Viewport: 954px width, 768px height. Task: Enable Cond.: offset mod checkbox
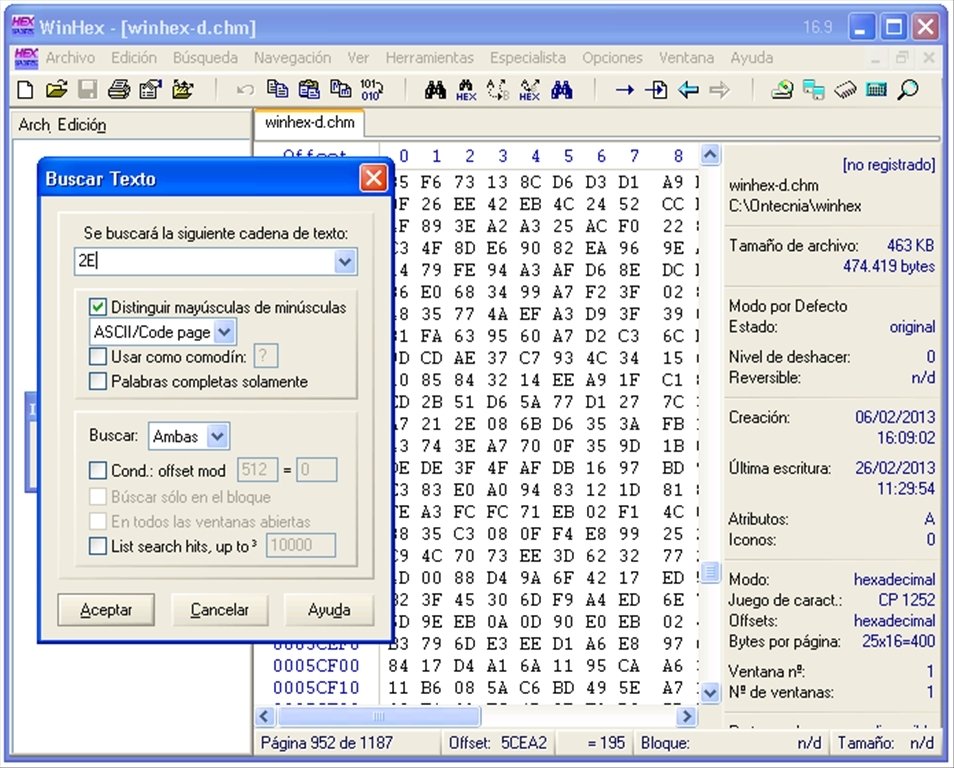coord(98,470)
